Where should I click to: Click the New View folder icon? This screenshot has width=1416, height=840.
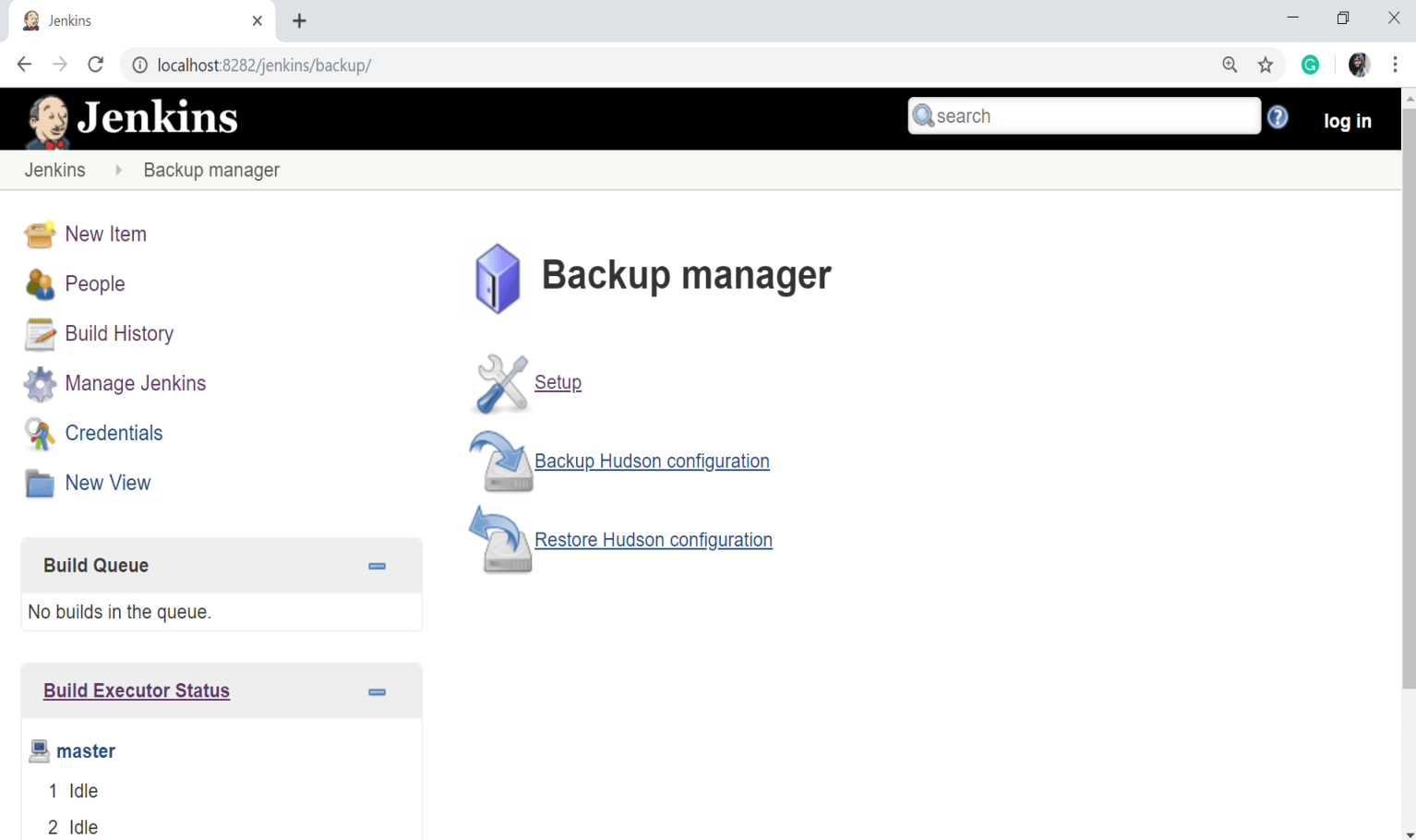pos(40,484)
